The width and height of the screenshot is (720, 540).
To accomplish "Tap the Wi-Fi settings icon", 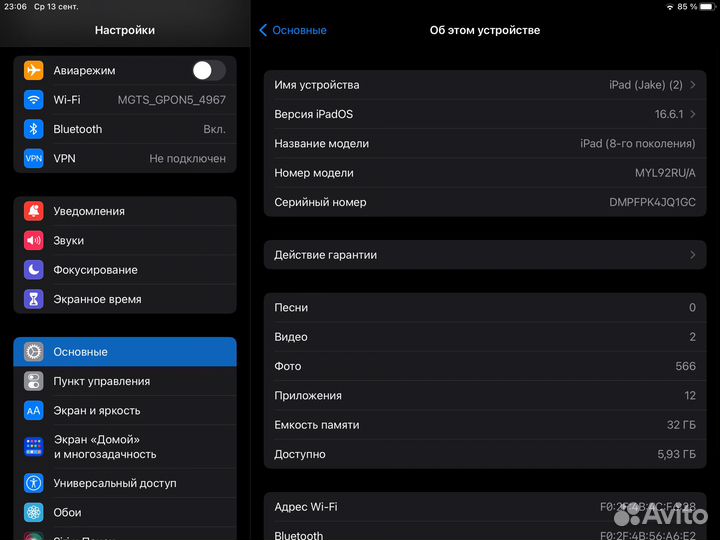I will 34,100.
